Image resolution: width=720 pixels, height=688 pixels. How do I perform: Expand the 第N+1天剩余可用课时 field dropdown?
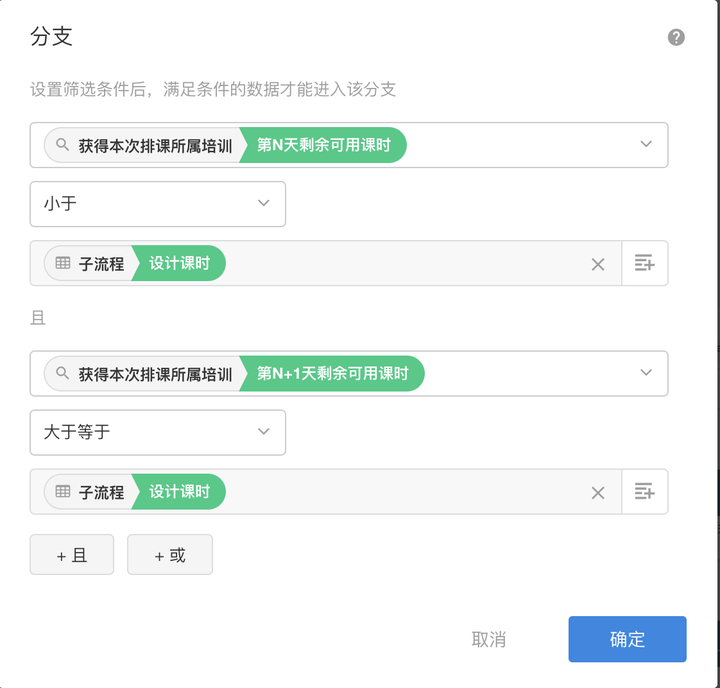(645, 374)
